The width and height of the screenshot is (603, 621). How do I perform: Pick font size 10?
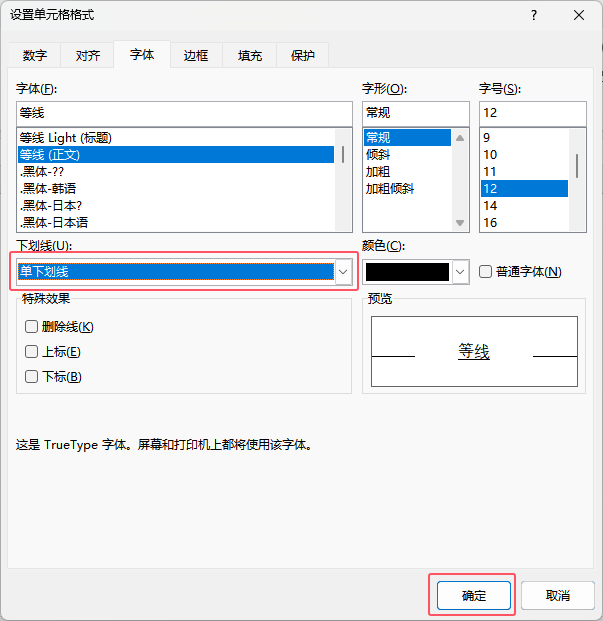[x=524, y=155]
